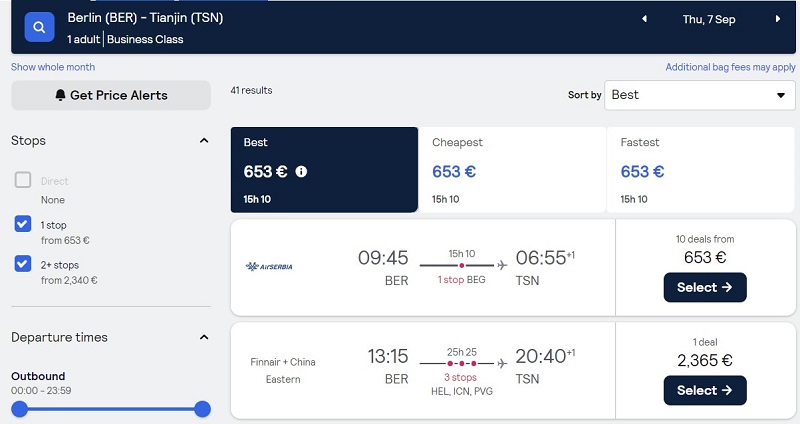Uncheck the 2+ stops filter

coord(23,263)
